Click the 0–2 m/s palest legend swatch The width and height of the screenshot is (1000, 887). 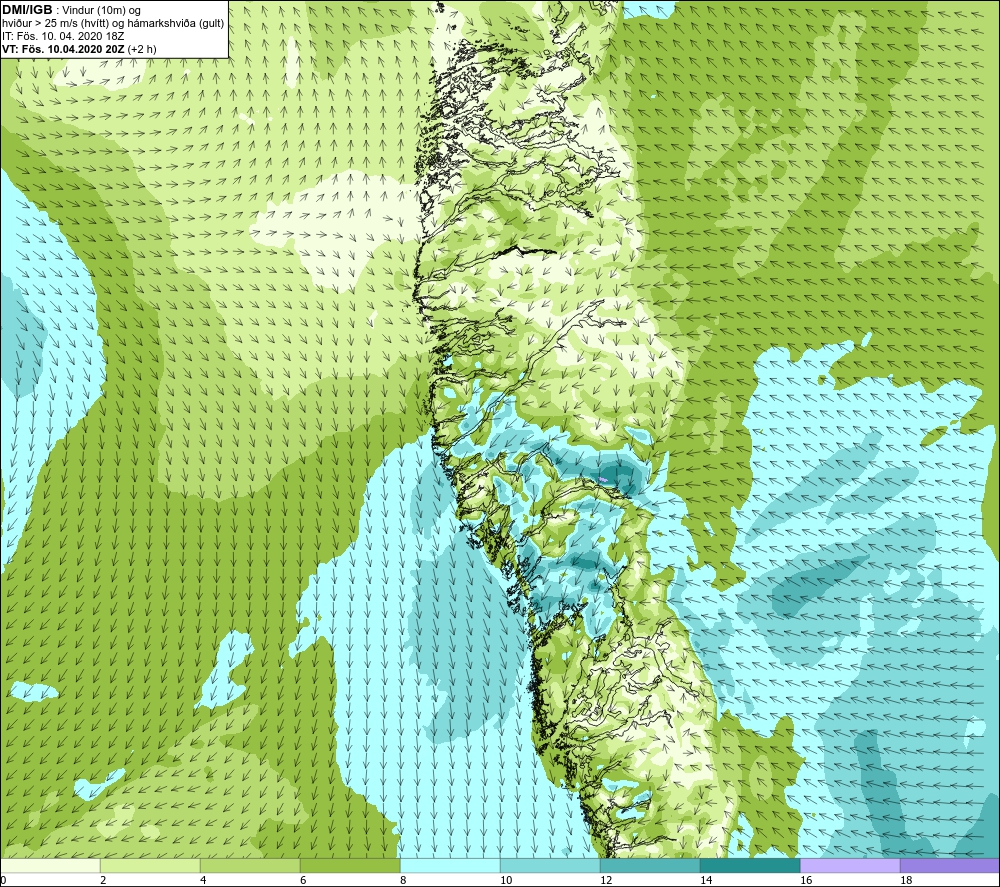pyautogui.click(x=50, y=865)
